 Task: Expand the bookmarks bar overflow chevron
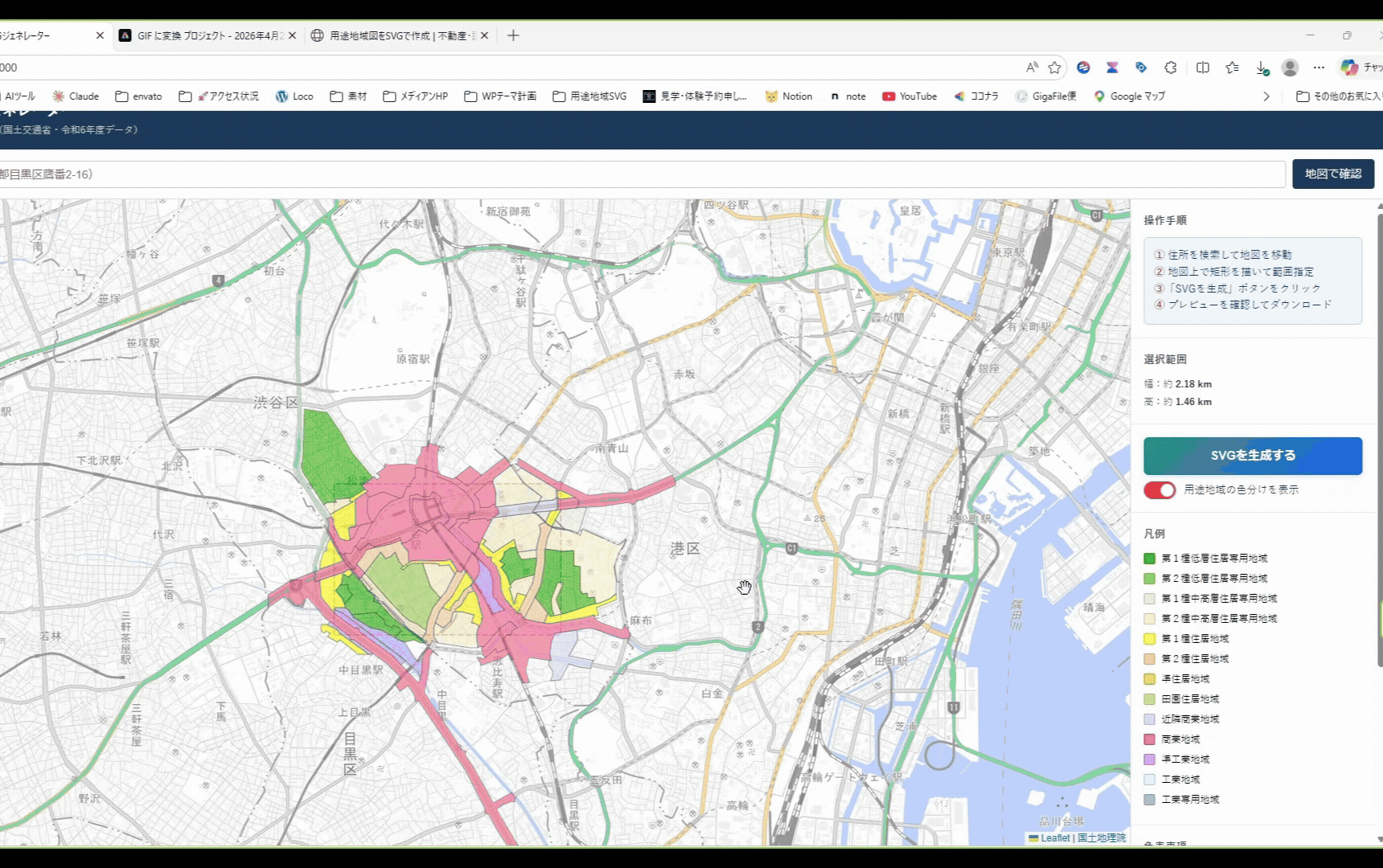(1266, 96)
